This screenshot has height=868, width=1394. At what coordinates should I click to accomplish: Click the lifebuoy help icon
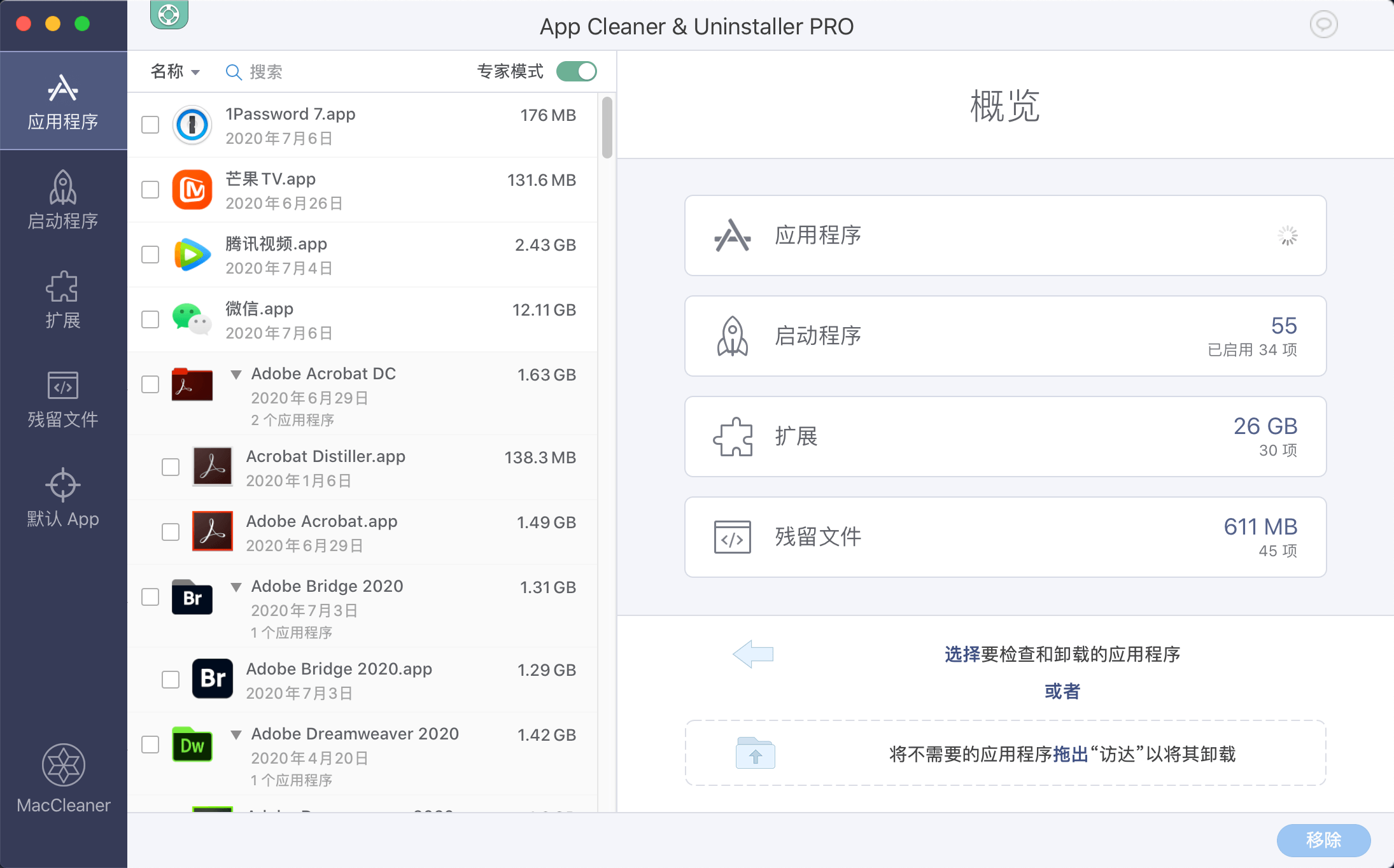point(169,14)
